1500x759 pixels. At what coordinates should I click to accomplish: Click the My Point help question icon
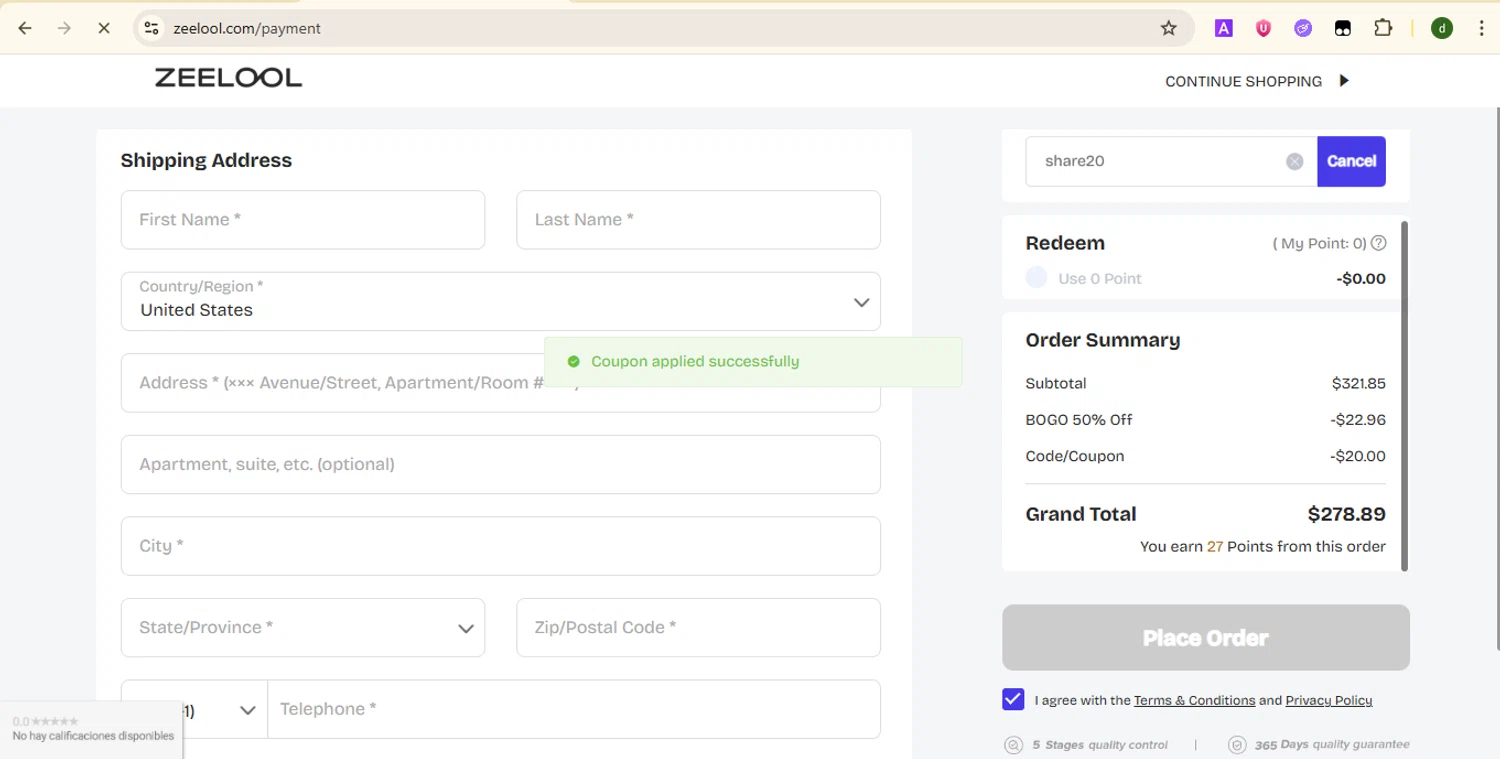(x=1379, y=243)
